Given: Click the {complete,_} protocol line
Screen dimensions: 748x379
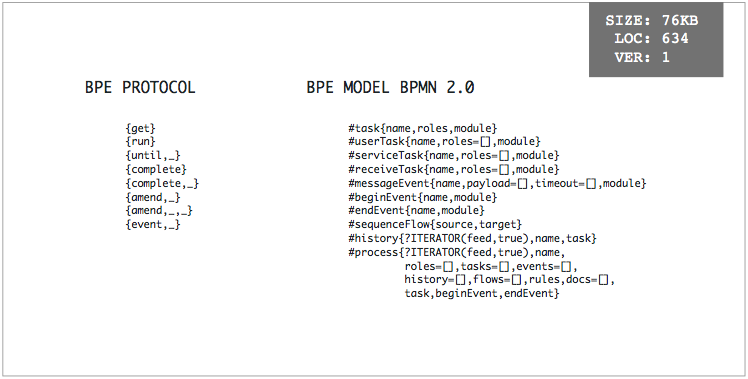Looking at the screenshot, I should pyautogui.click(x=162, y=183).
